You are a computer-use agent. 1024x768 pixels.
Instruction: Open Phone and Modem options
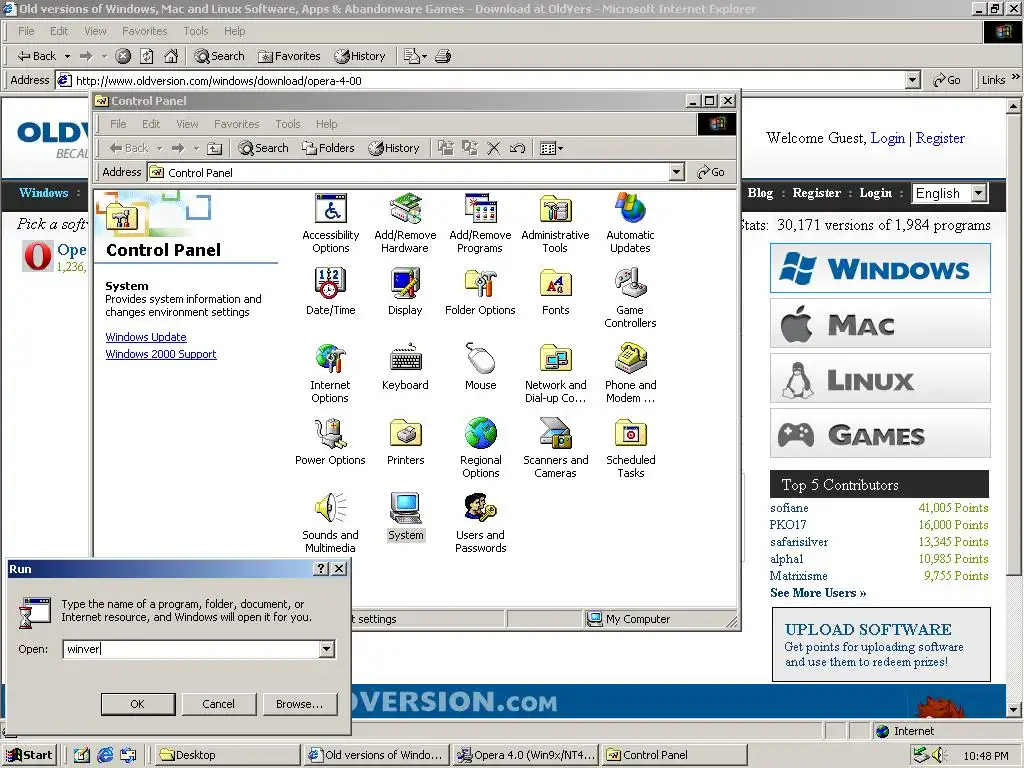[x=630, y=374]
